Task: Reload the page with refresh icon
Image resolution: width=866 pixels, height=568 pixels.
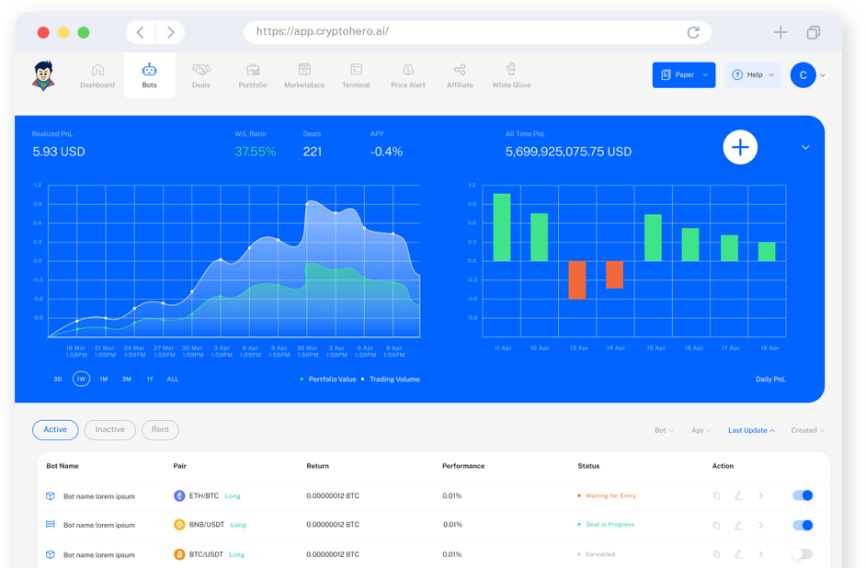Action: pyautogui.click(x=693, y=33)
